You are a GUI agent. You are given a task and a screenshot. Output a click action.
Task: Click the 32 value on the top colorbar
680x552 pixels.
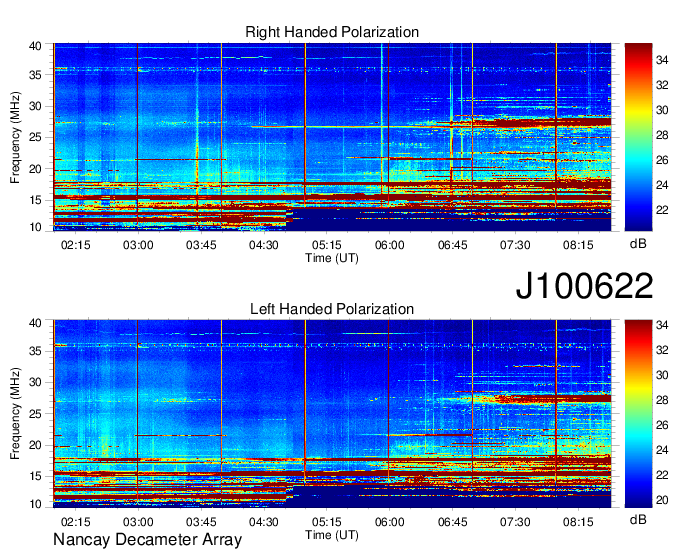[662, 85]
